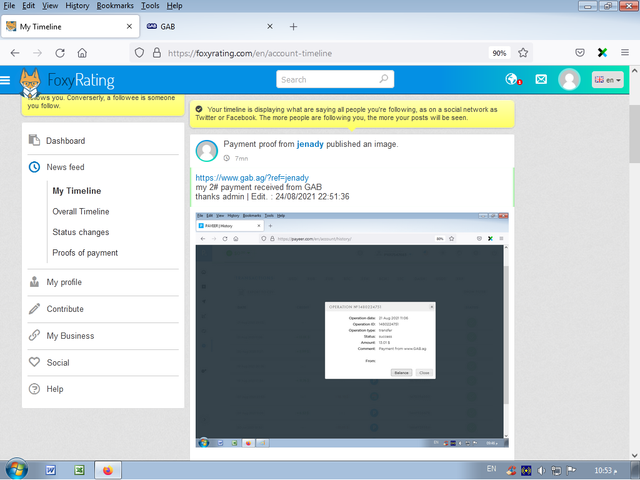Click the site padlock icon

[157, 53]
